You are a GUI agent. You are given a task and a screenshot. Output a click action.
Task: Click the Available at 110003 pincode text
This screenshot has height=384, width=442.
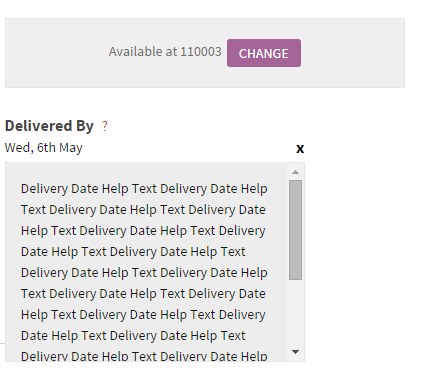coord(165,52)
